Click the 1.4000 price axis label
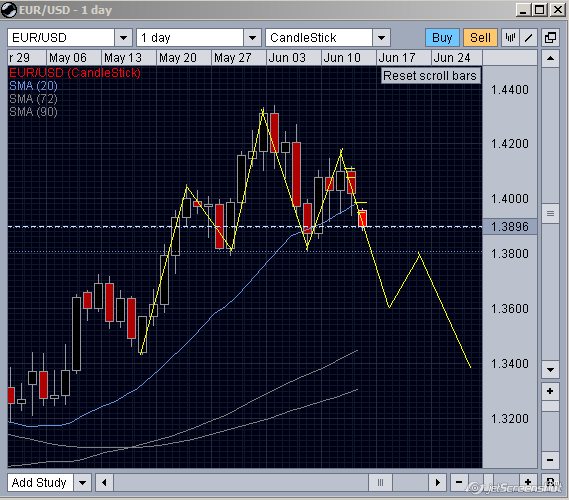This screenshot has width=569, height=500. [509, 199]
